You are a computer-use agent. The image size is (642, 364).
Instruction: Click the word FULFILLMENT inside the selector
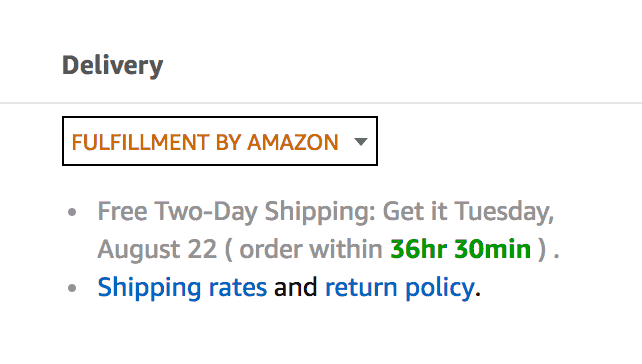[x=141, y=142]
